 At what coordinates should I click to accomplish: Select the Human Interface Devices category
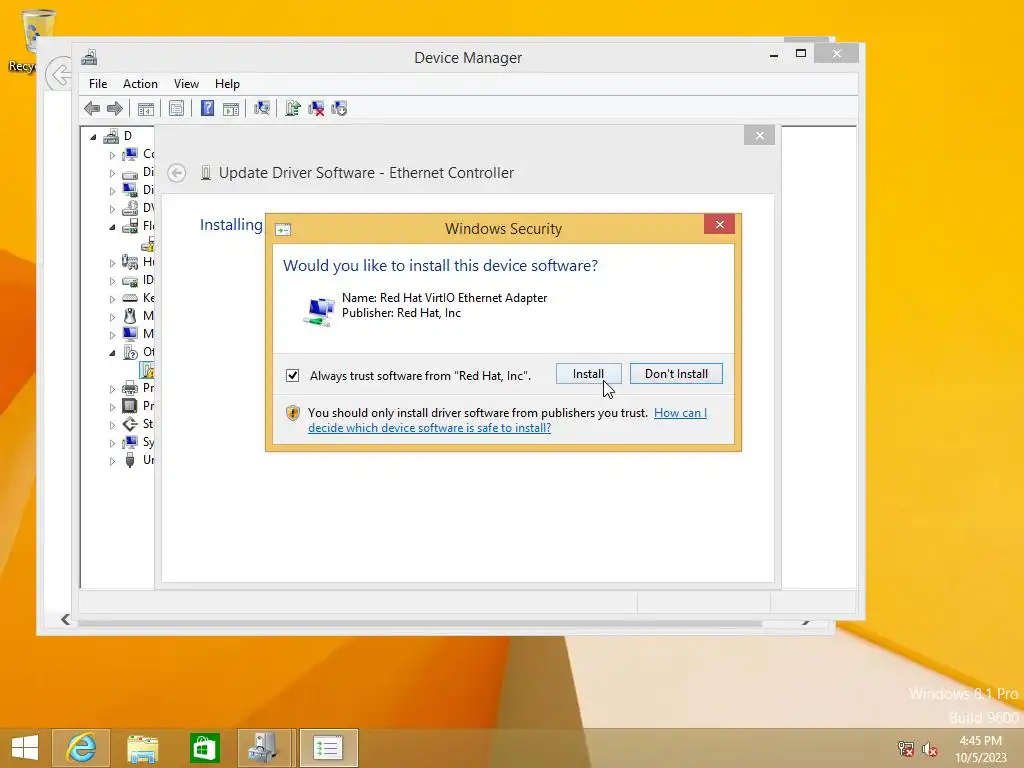[x=138, y=262]
